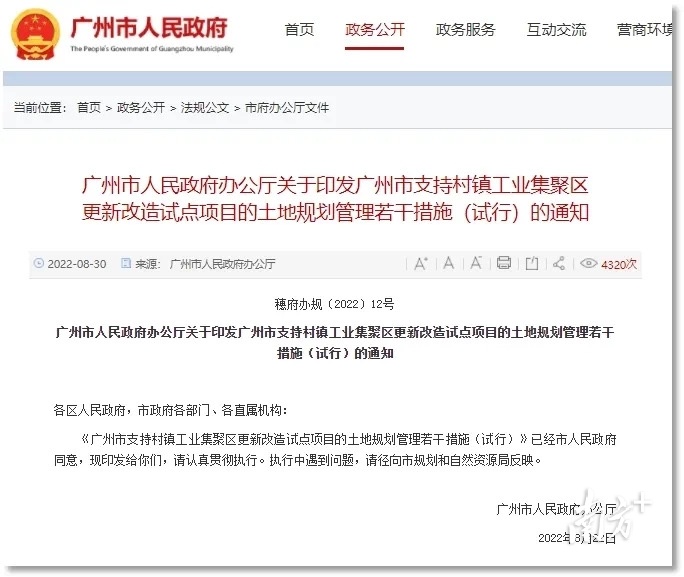684x577 pixels.
Task: Click the 当前位置 label
Action: coord(40,107)
